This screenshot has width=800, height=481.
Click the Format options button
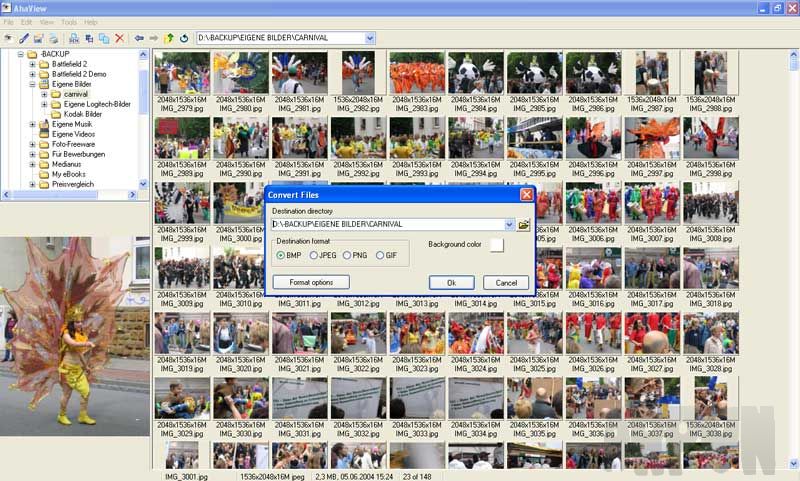coord(311,283)
